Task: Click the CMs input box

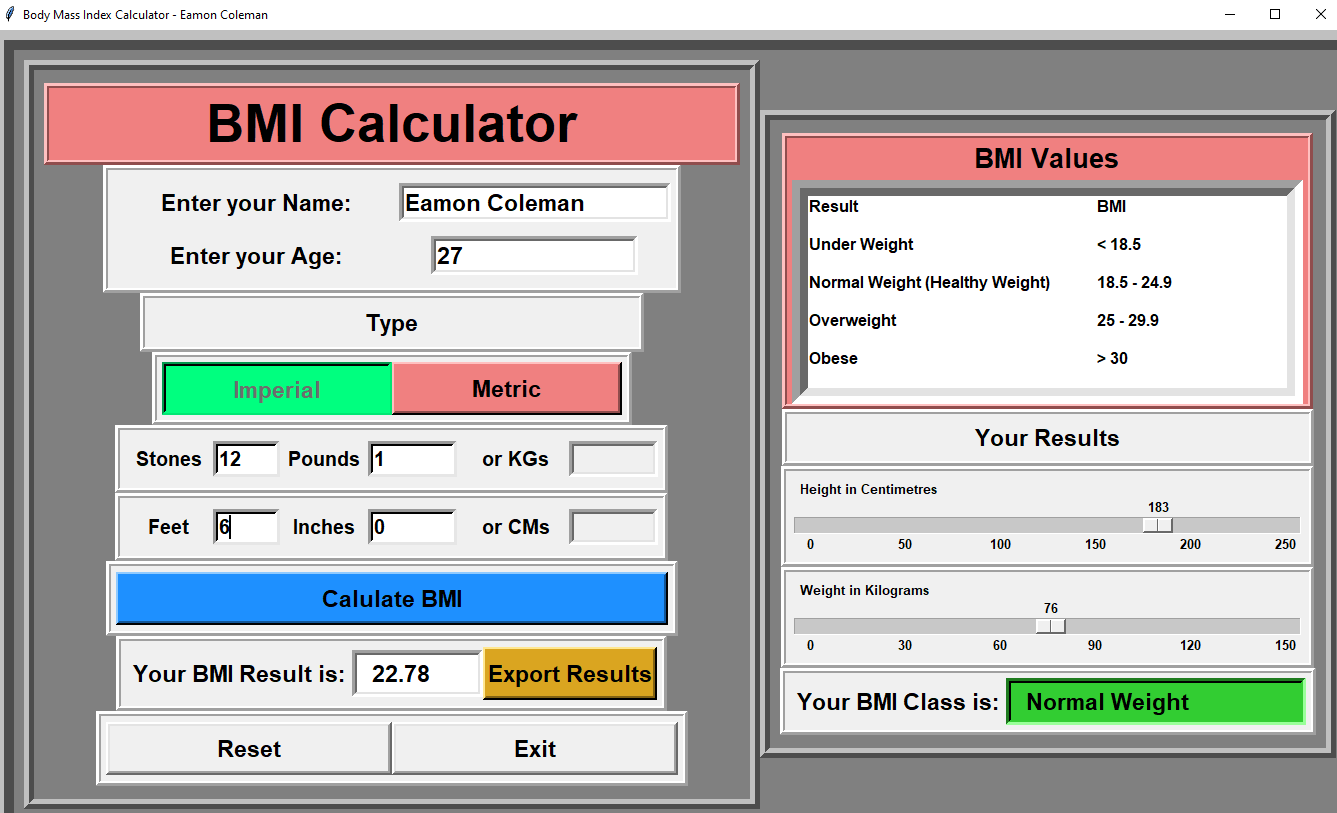Action: (612, 526)
